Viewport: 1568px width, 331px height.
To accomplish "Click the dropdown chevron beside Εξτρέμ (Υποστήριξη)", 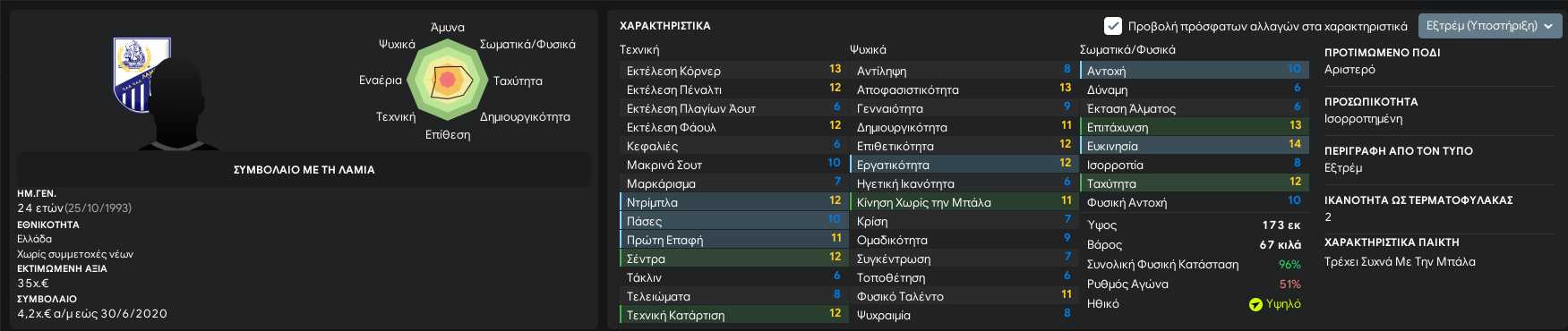I will coord(1548,27).
